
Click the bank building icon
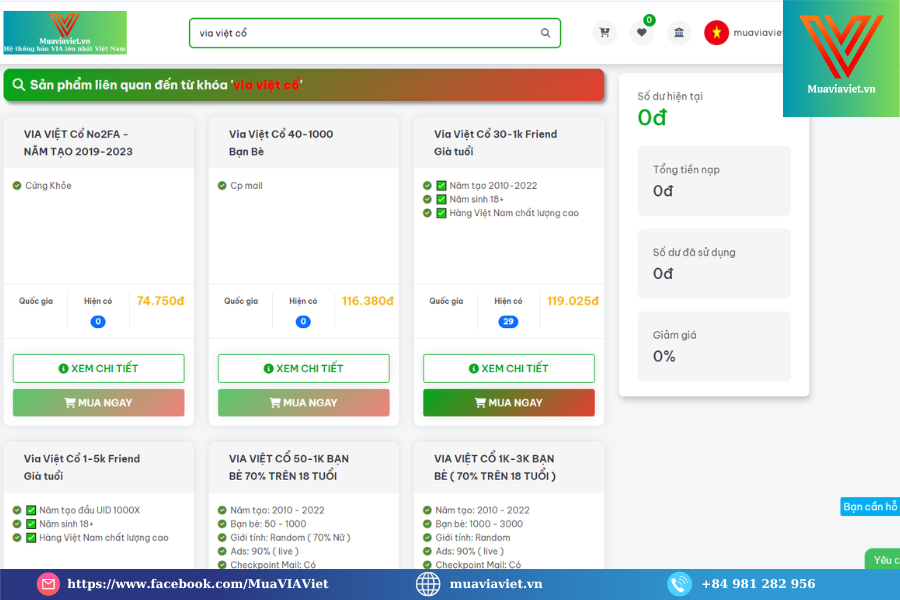tap(679, 33)
